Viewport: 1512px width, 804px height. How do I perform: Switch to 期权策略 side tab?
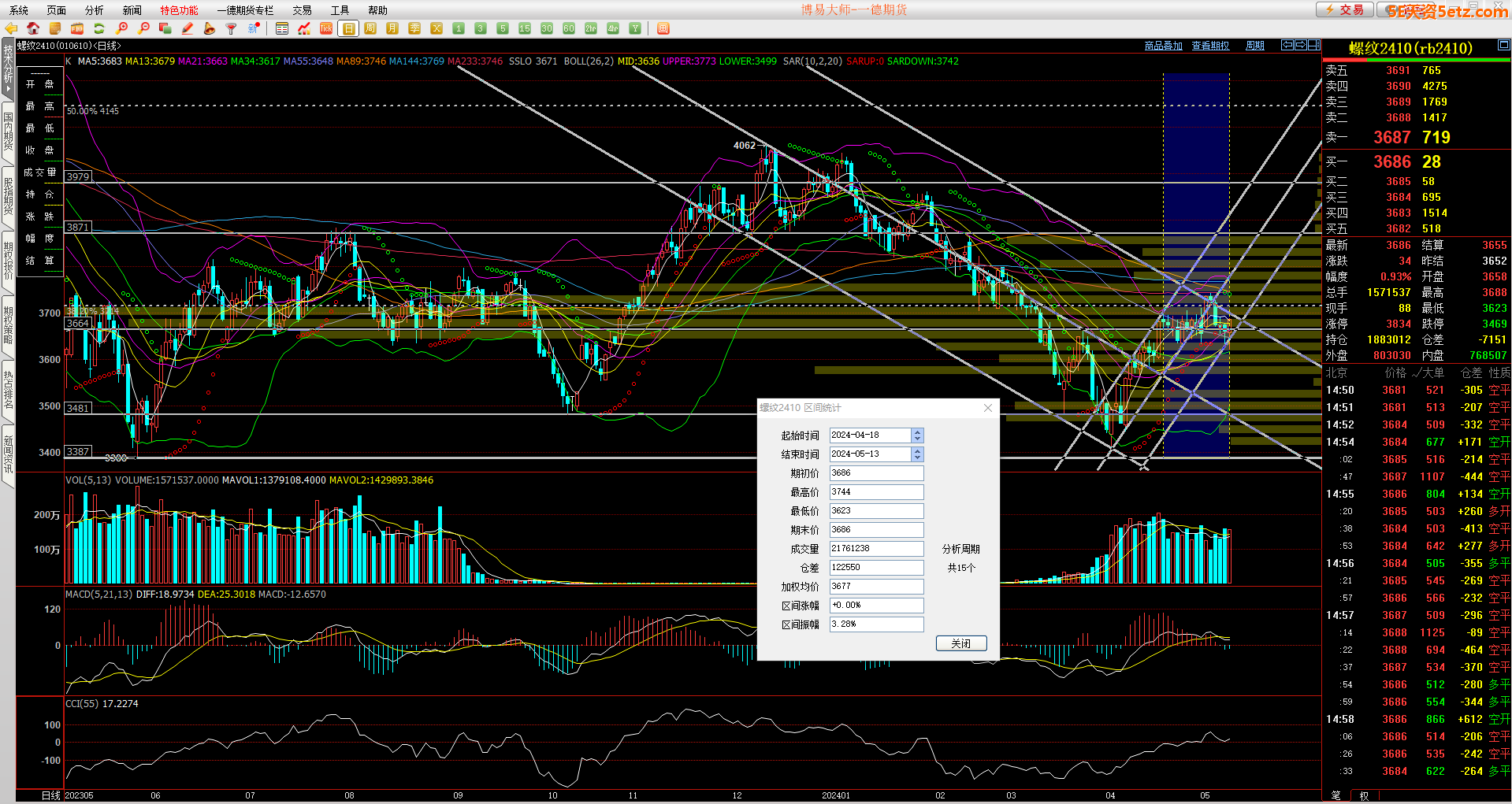click(8, 325)
